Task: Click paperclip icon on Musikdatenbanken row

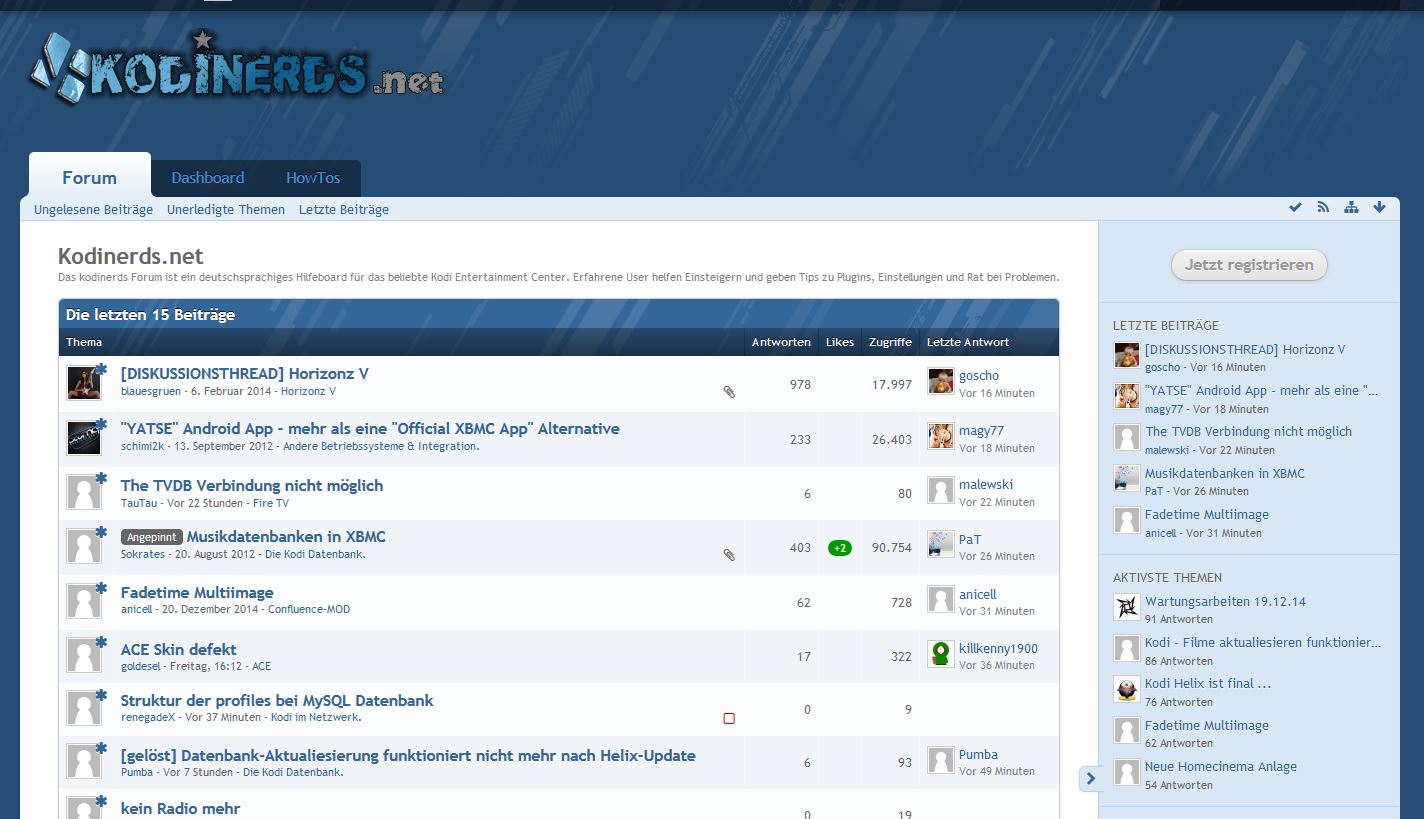Action: pos(729,554)
